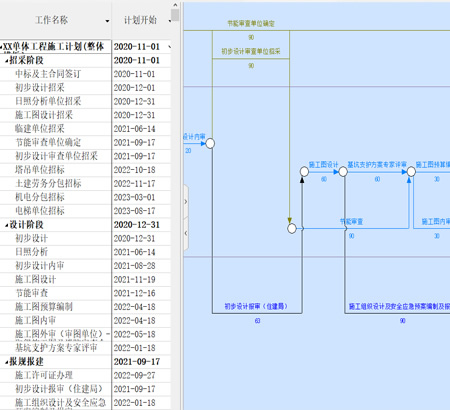Image resolution: width=450 pixels, height=410 pixels.
Task: Open the 计划开始 column filter dropdown
Action: tap(170, 21)
